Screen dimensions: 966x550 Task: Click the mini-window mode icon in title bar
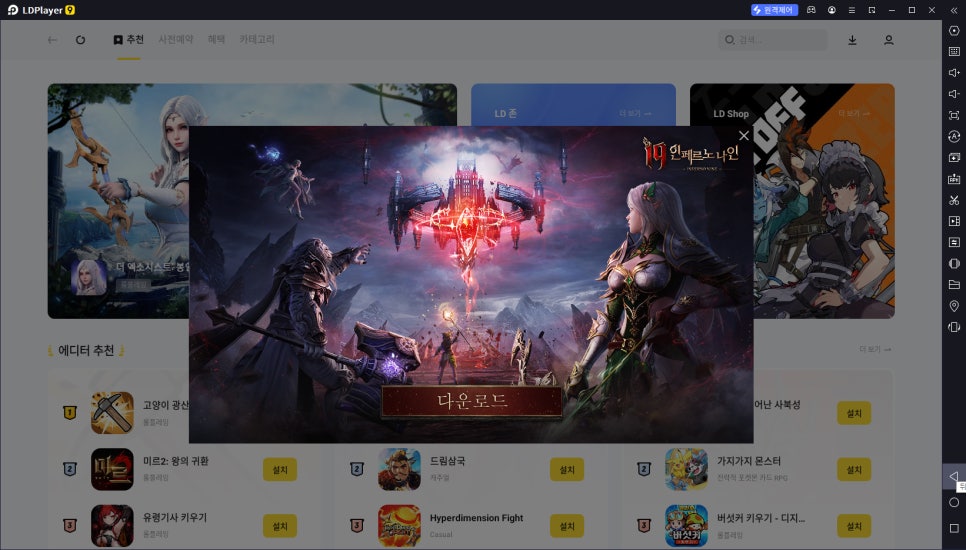click(872, 10)
